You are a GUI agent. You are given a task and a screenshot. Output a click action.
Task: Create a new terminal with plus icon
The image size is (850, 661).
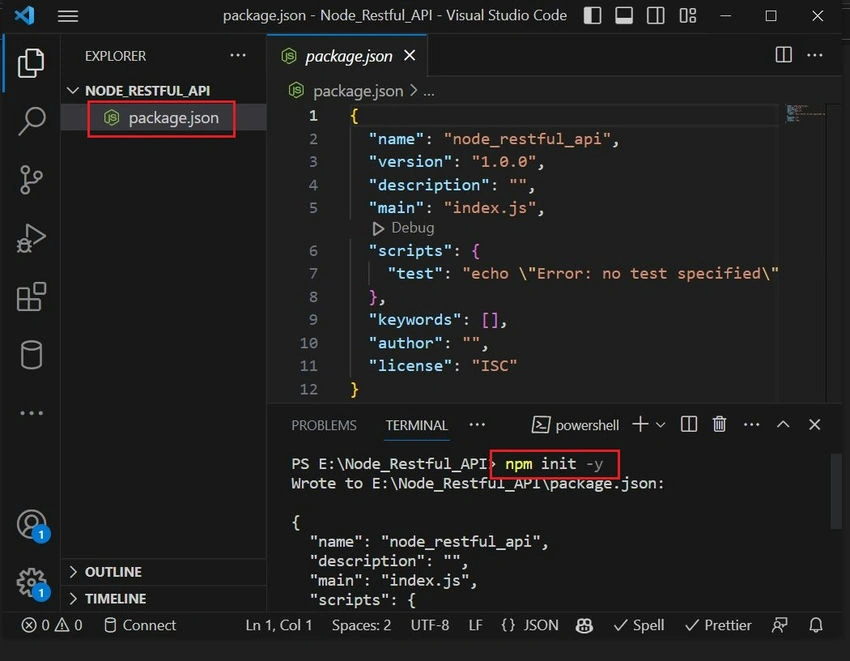tap(640, 425)
